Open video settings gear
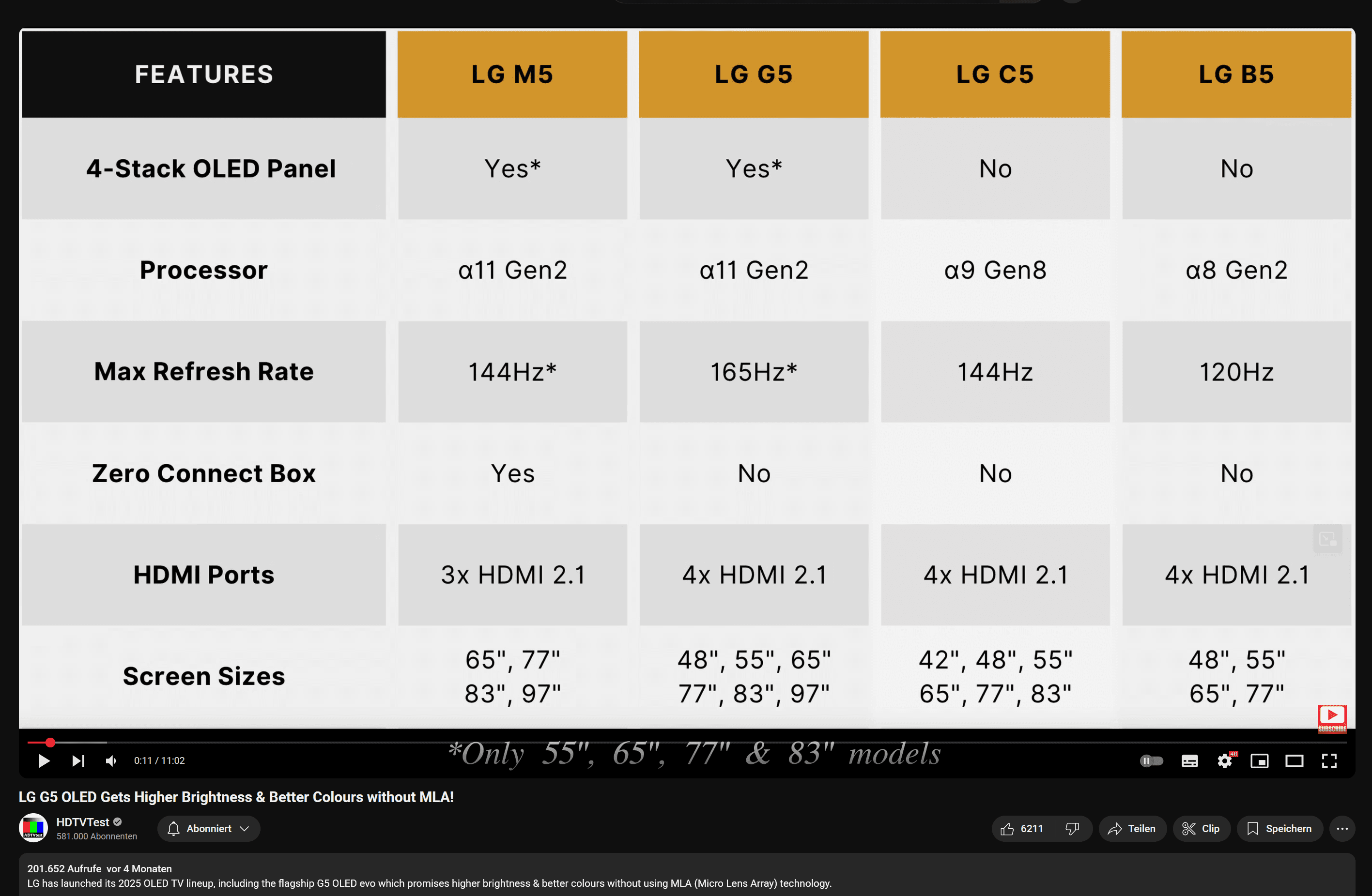1372x896 pixels. [1225, 760]
